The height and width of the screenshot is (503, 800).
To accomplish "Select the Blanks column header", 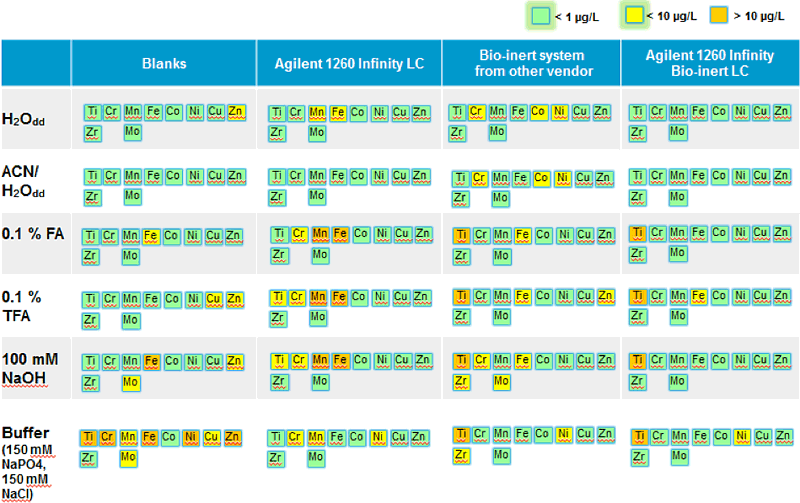I will 164,63.
